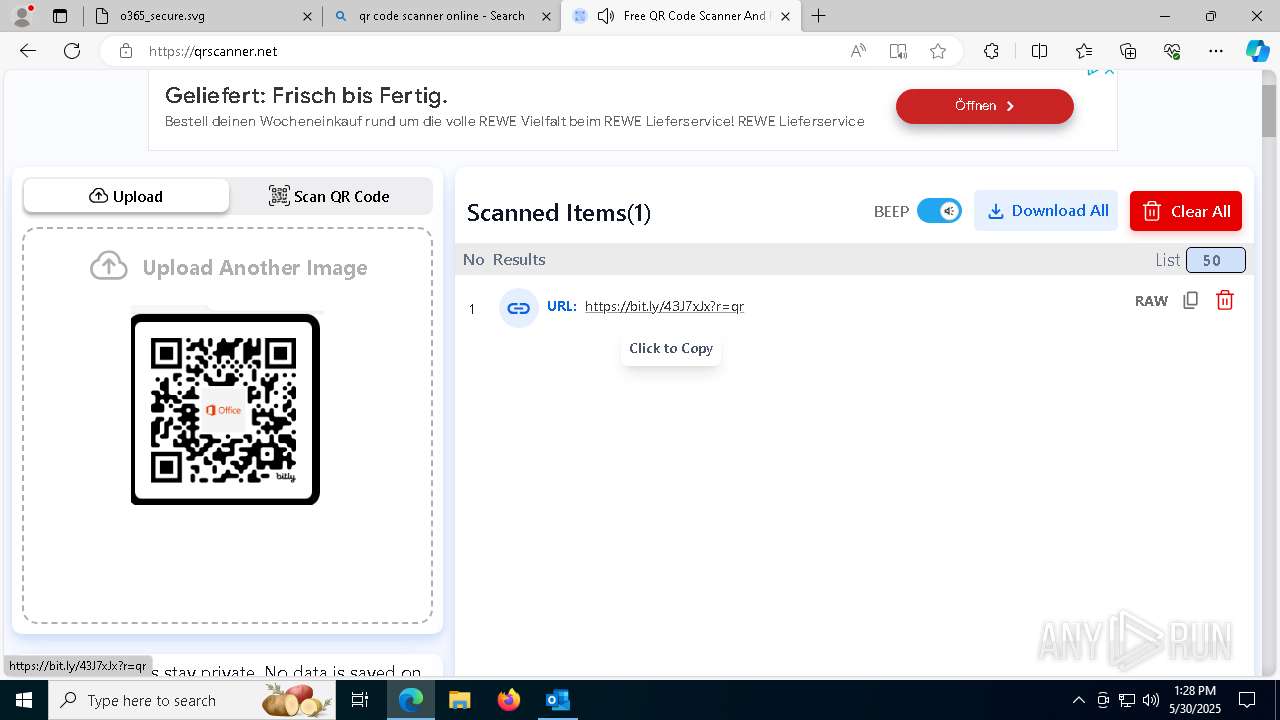Open Firefox from taskbar
Viewport: 1280px width, 720px height.
[x=509, y=700]
